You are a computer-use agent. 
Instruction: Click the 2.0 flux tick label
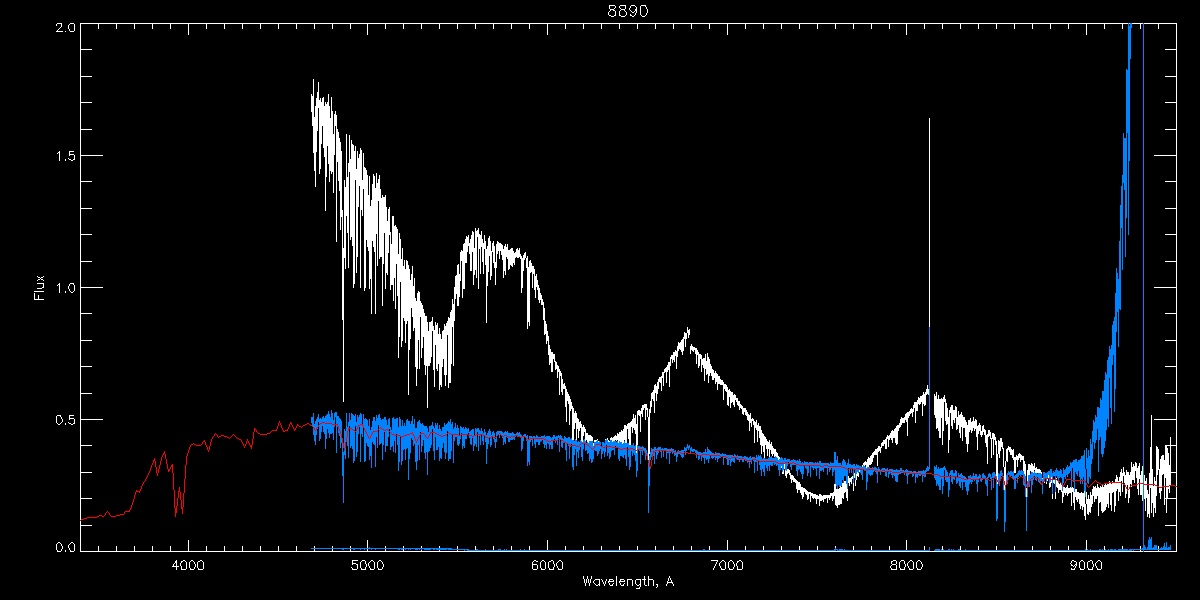click(63, 27)
